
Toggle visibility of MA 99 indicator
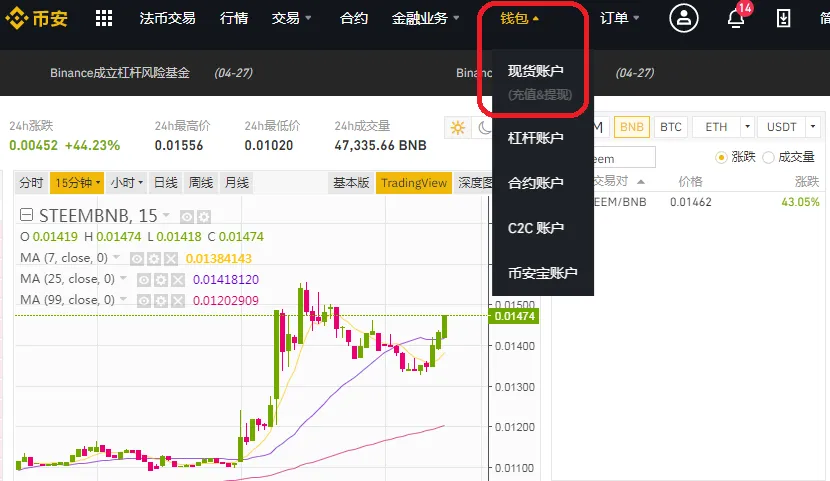pos(144,301)
